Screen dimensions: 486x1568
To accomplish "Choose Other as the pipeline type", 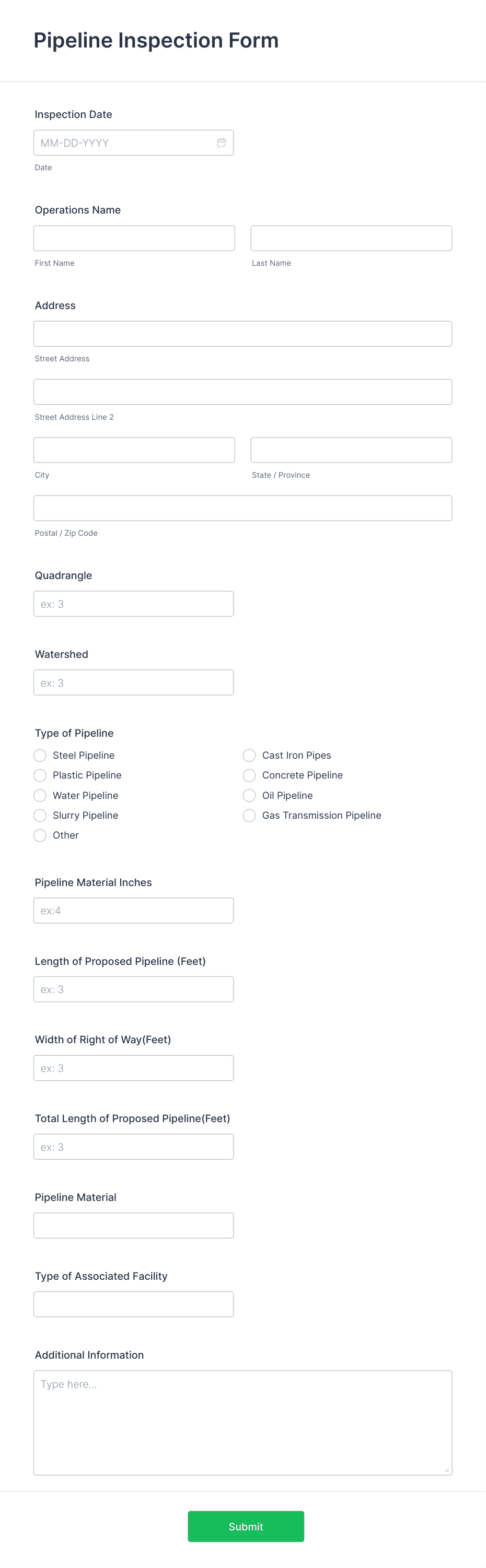I will click(40, 835).
